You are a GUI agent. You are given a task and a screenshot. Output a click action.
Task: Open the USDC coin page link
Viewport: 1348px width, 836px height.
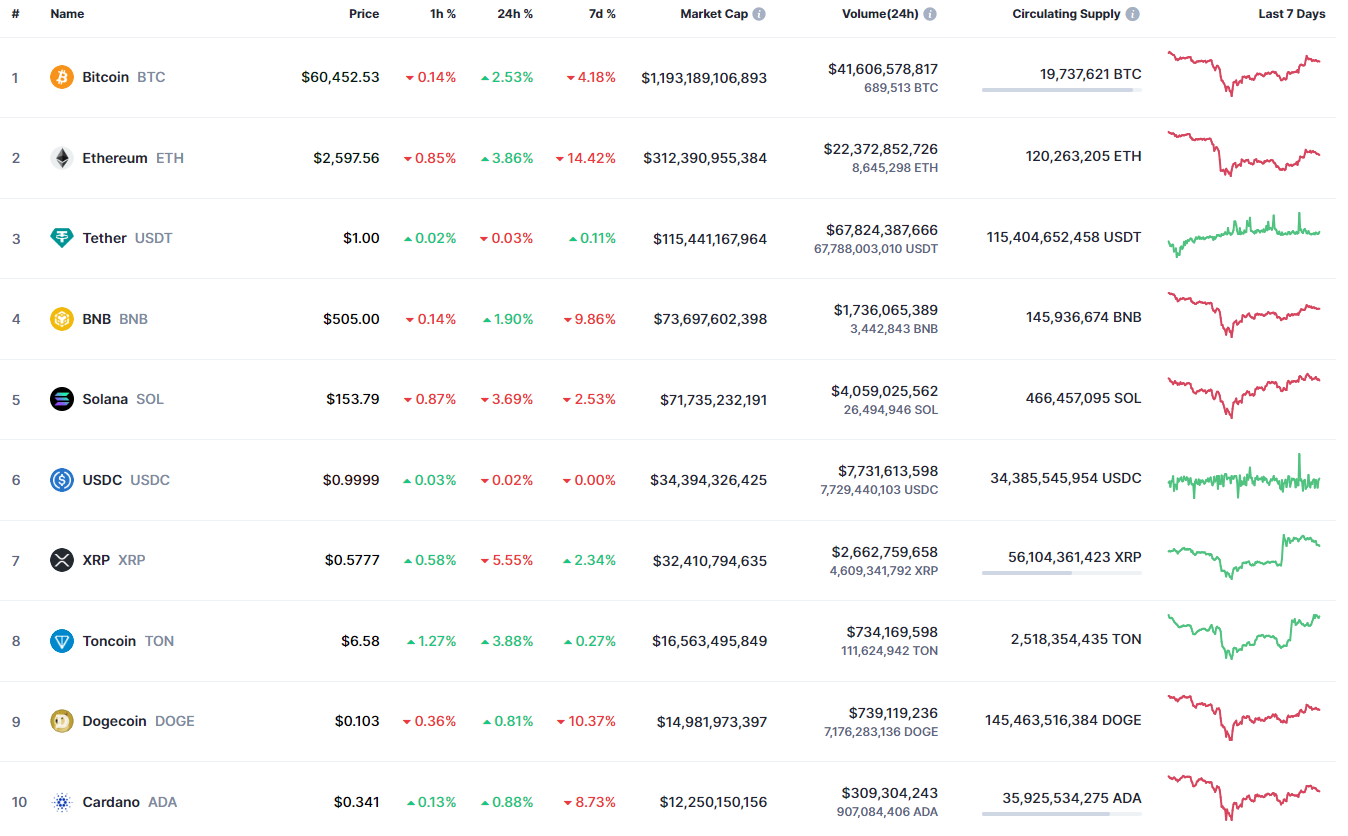pos(102,480)
